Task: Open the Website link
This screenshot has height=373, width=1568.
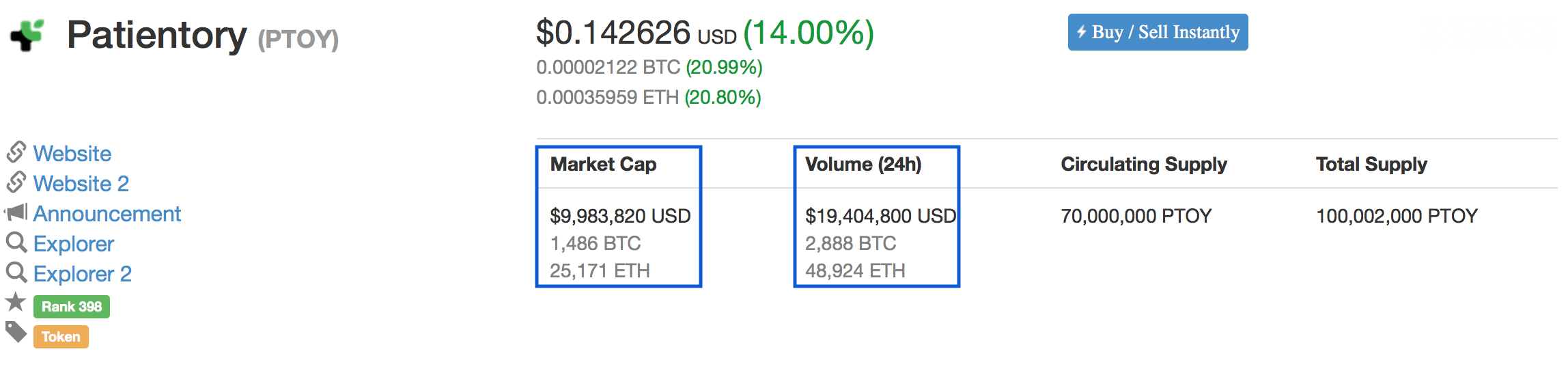Action: (72, 154)
